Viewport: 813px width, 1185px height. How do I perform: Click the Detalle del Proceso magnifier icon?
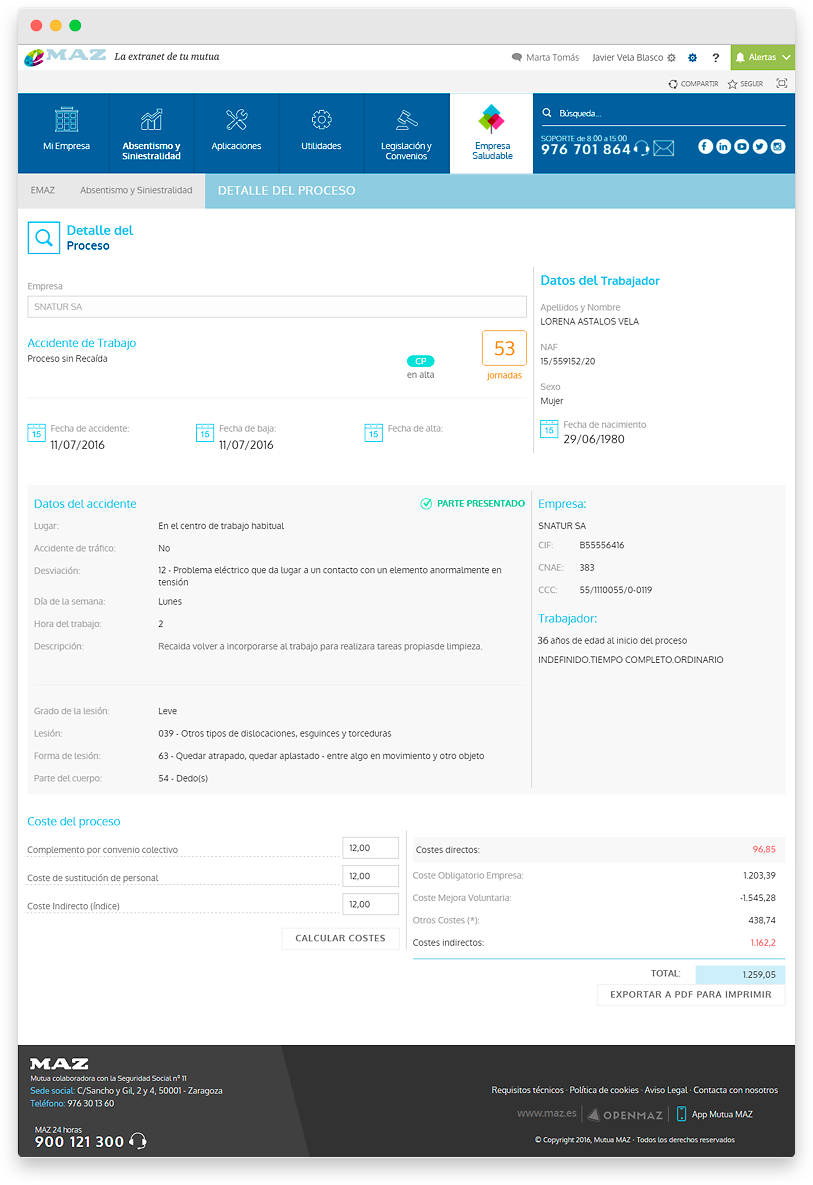pos(43,238)
